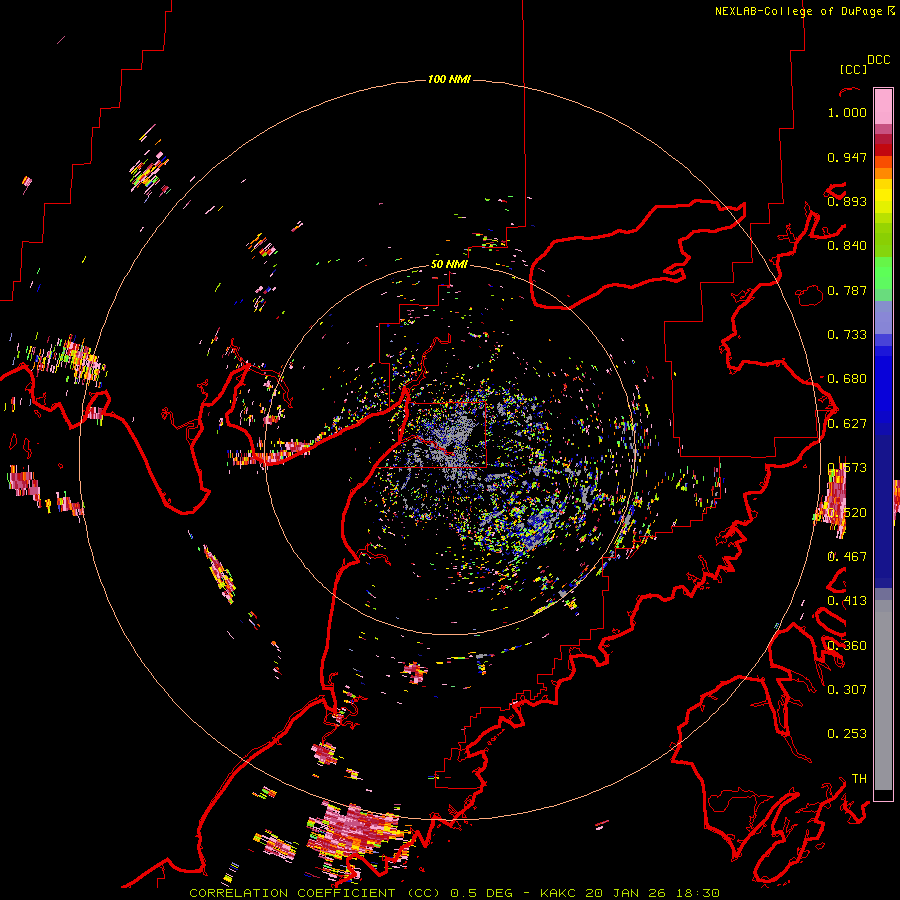Click the 18:30 timestamp in the caption
Image resolution: width=900 pixels, height=900 pixels.
(x=697, y=893)
